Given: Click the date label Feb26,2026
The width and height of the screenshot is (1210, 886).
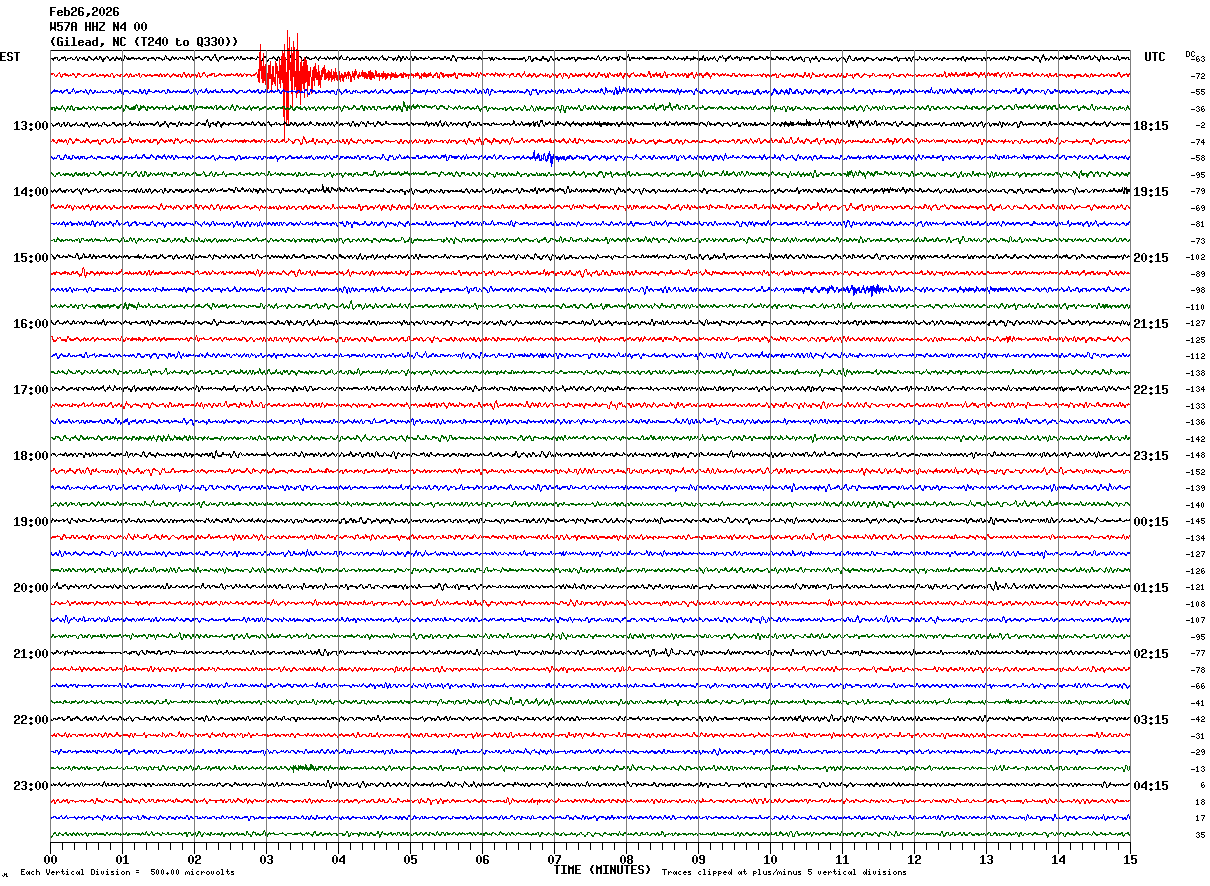Looking at the screenshot, I should (x=84, y=12).
